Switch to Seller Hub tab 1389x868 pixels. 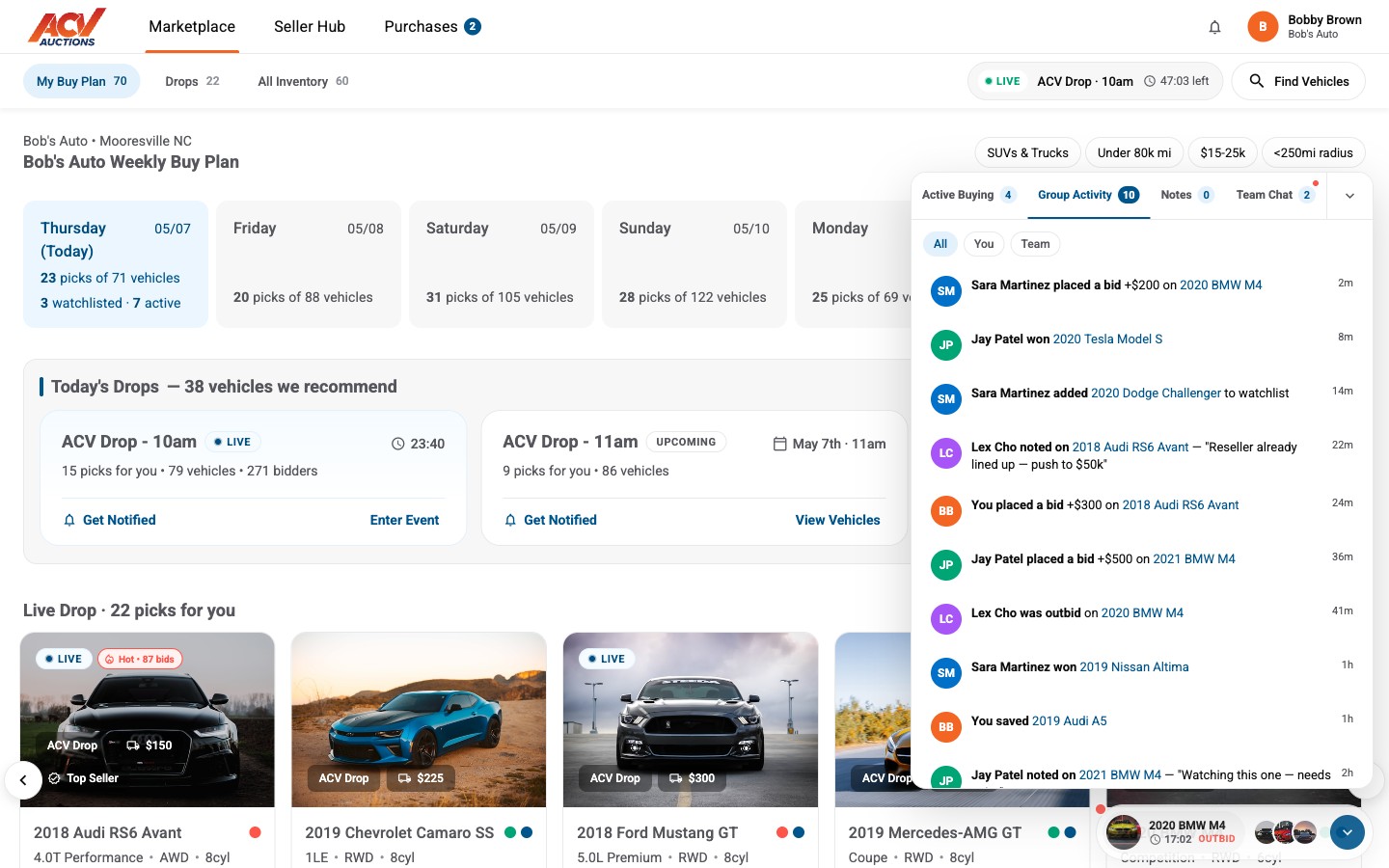(310, 27)
